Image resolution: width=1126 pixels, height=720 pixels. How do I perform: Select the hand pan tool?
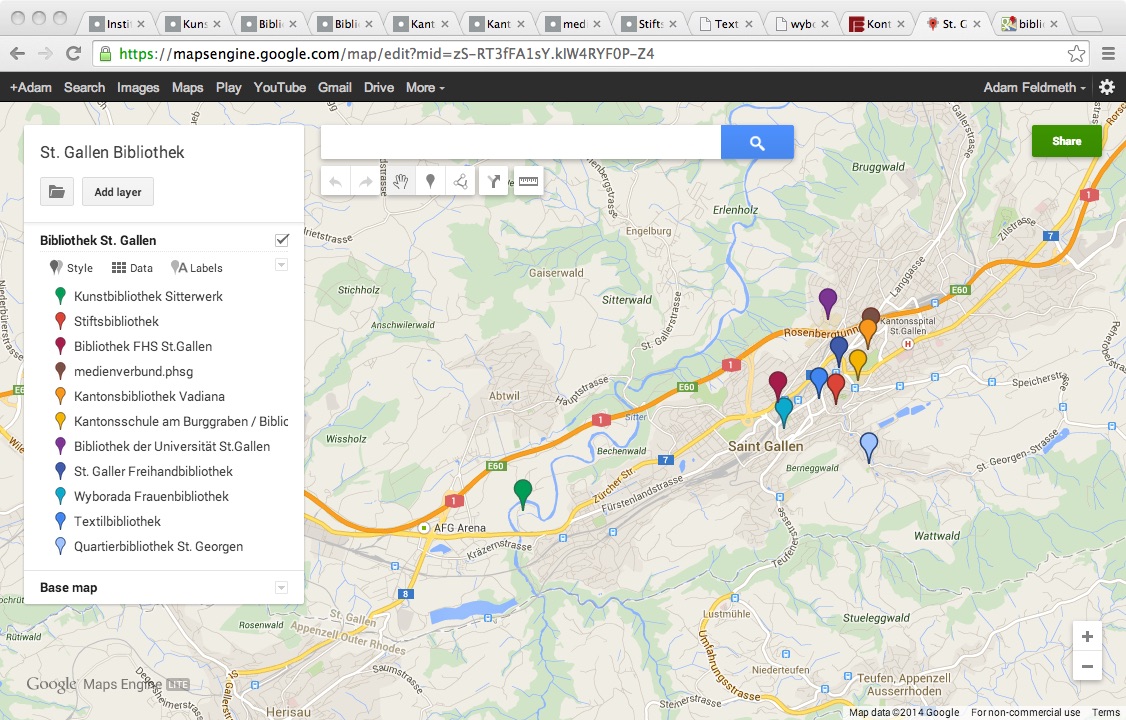coord(401,182)
